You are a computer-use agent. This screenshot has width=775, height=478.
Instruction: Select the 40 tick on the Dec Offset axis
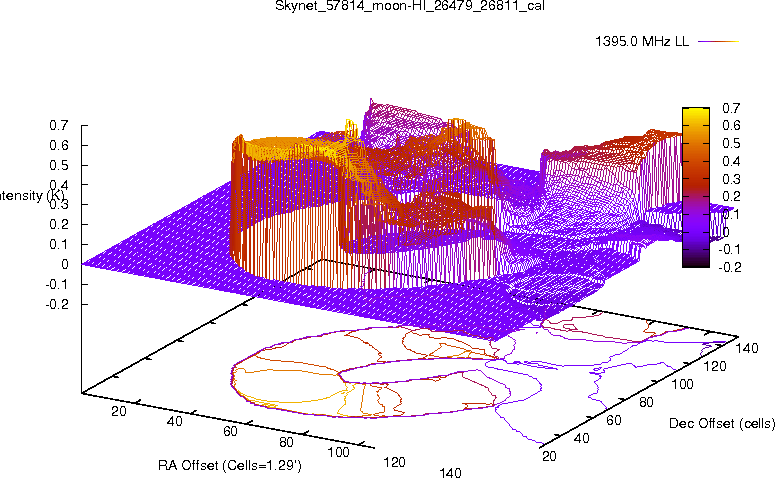coord(582,438)
